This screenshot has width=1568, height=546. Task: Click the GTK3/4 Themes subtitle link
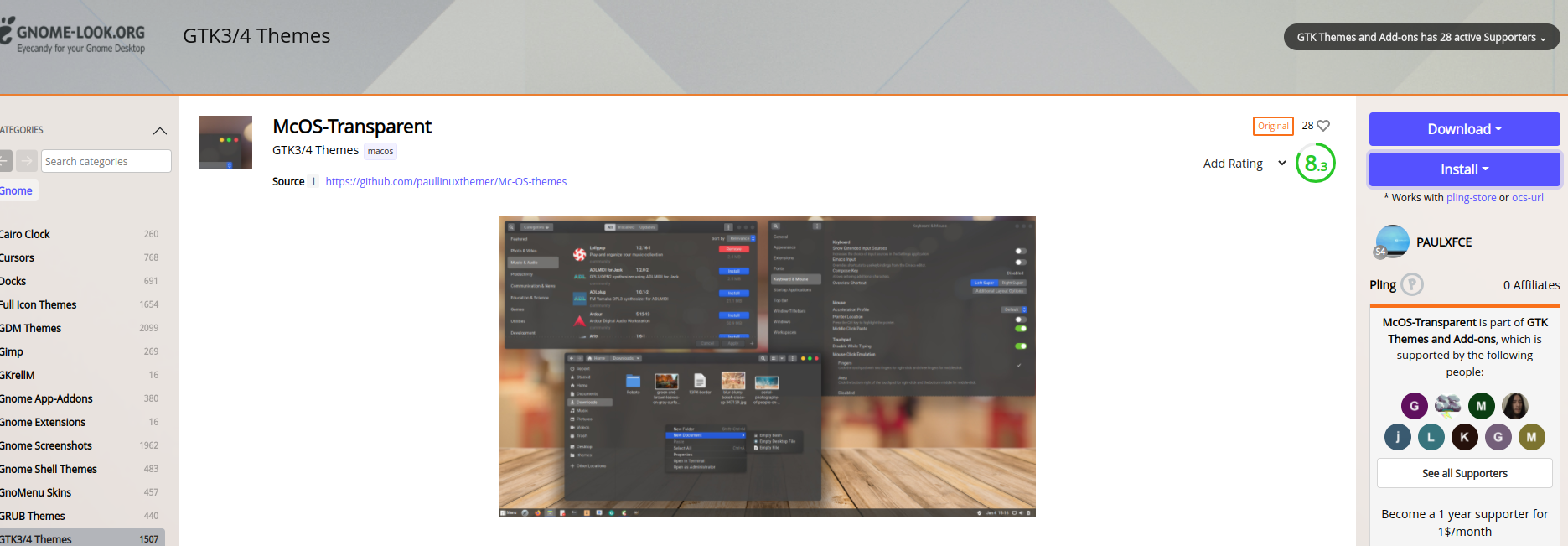tap(315, 150)
